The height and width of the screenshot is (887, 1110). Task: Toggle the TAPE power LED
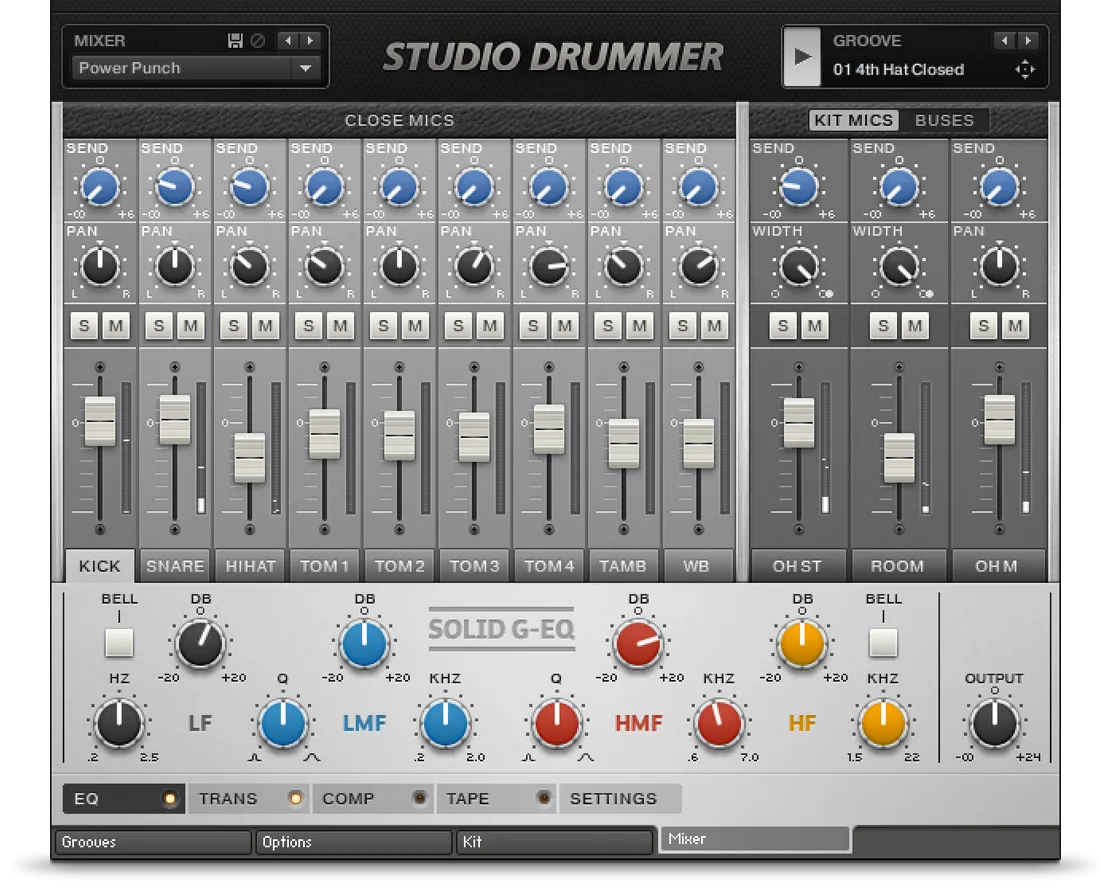pos(544,799)
